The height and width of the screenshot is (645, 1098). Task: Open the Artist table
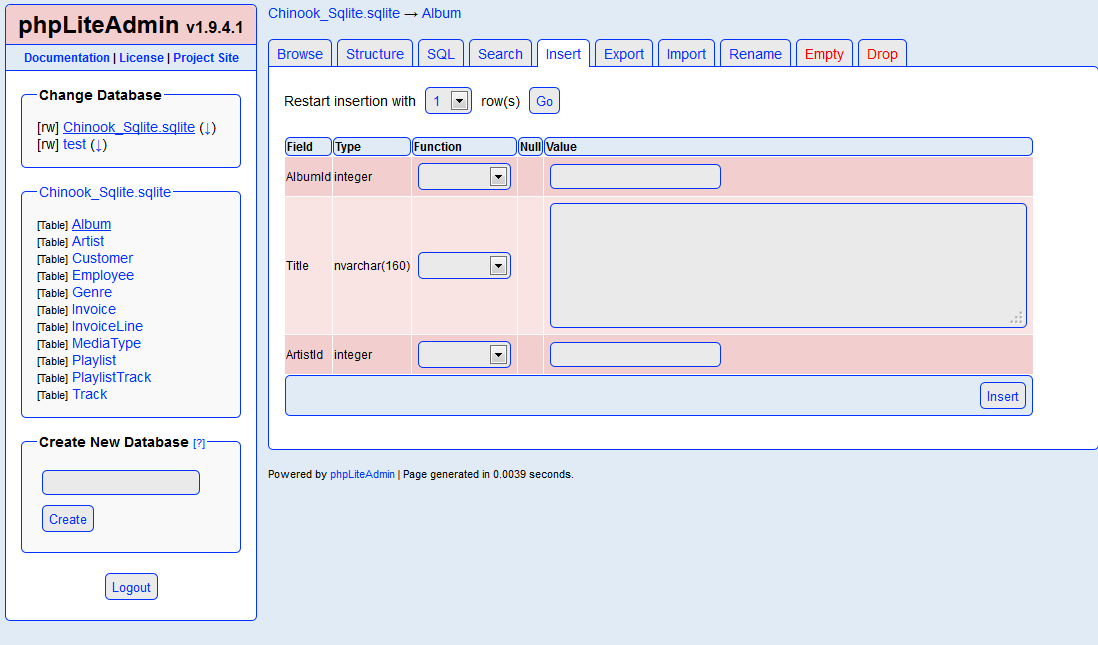88,241
